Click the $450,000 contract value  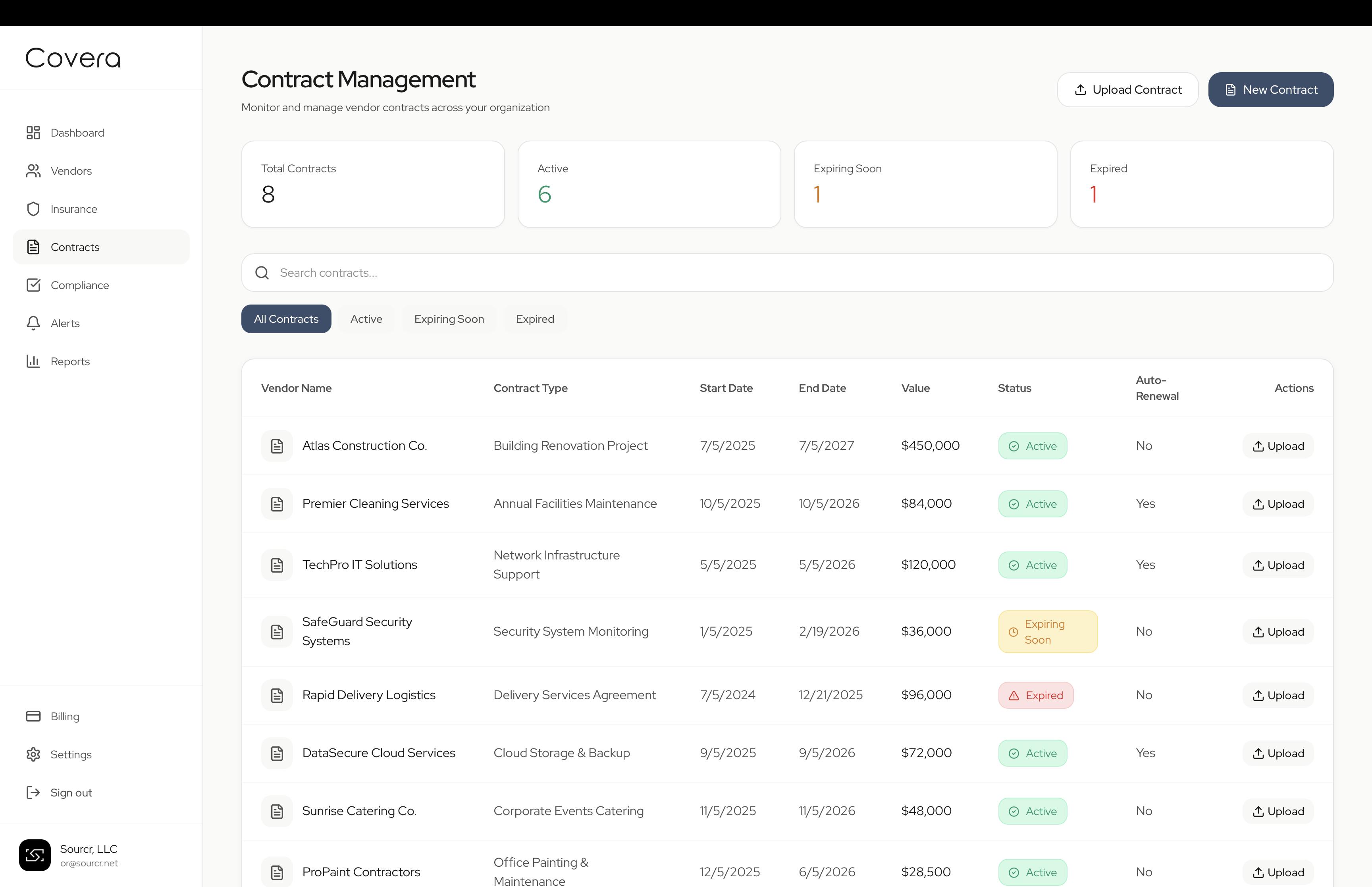931,446
